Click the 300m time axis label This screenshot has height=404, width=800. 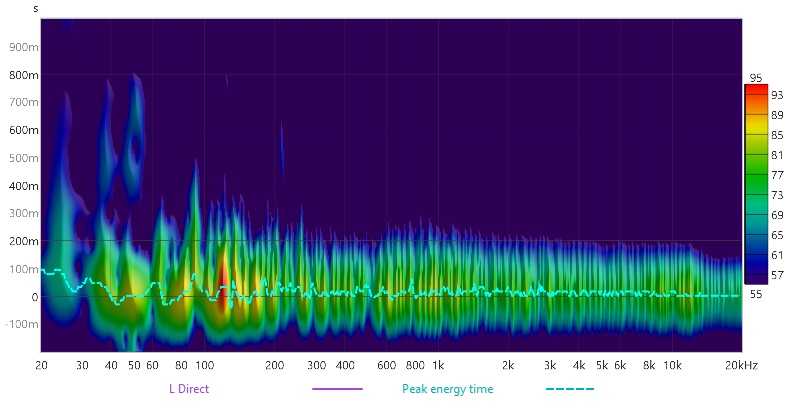[x=23, y=213]
